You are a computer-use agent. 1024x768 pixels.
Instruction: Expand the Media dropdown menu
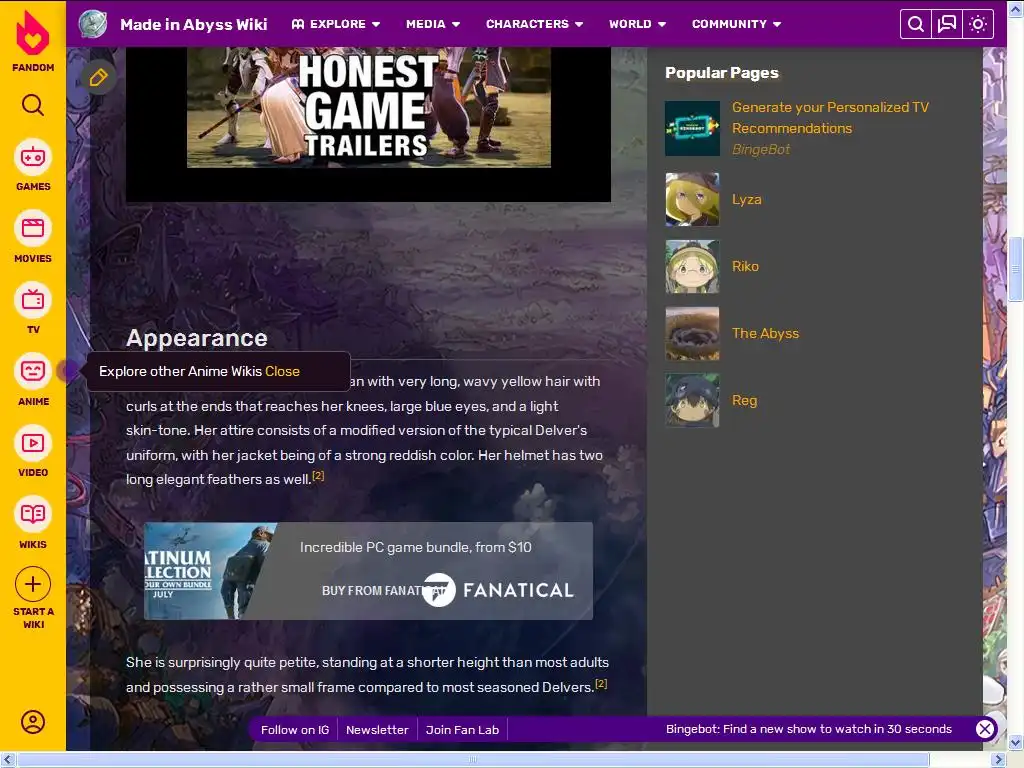pyautogui.click(x=433, y=24)
